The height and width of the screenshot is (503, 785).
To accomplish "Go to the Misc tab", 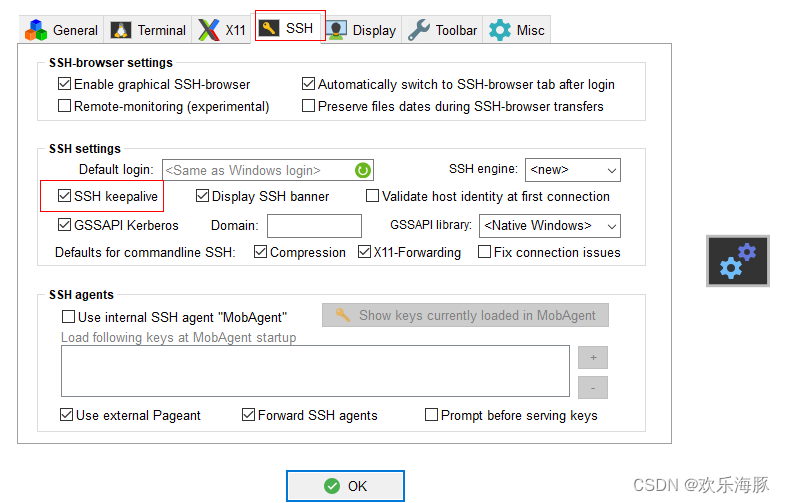I will click(517, 30).
